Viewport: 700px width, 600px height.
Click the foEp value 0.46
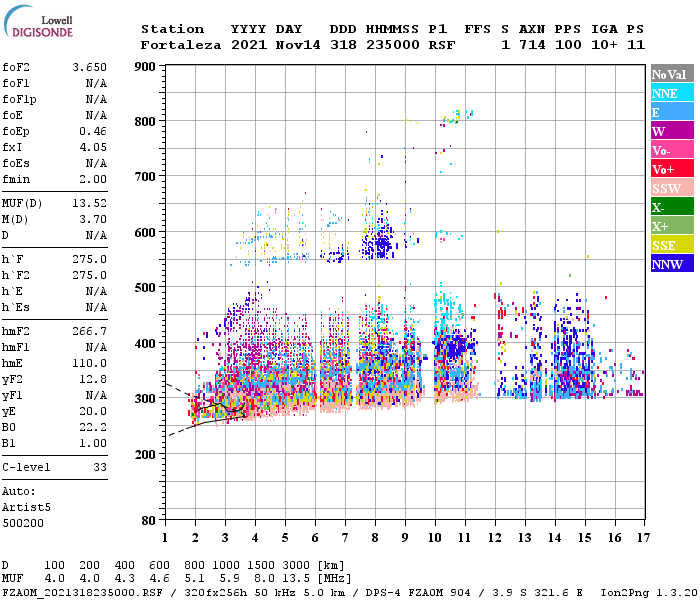click(x=93, y=131)
